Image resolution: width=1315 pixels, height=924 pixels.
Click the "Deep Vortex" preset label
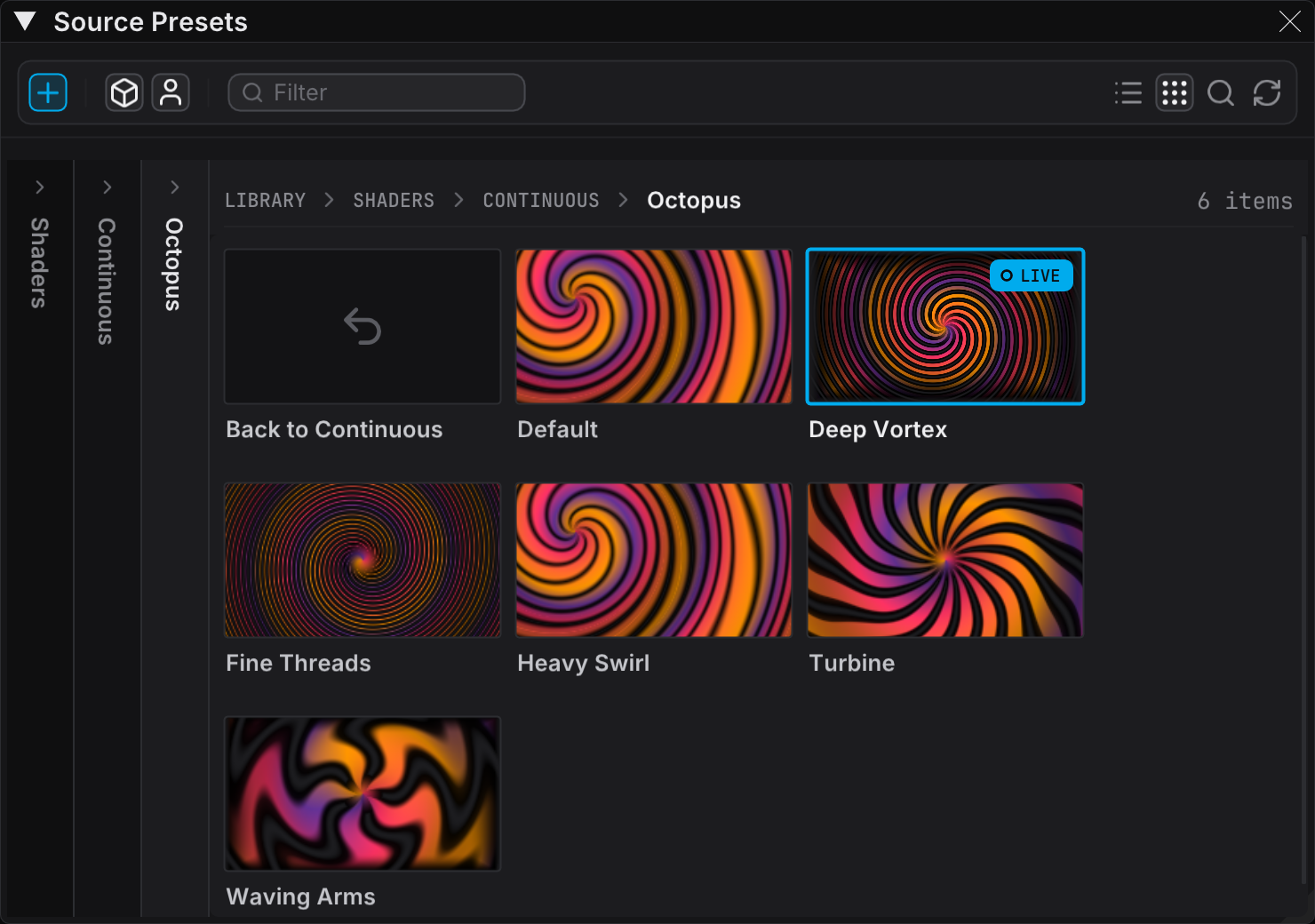coord(878,430)
